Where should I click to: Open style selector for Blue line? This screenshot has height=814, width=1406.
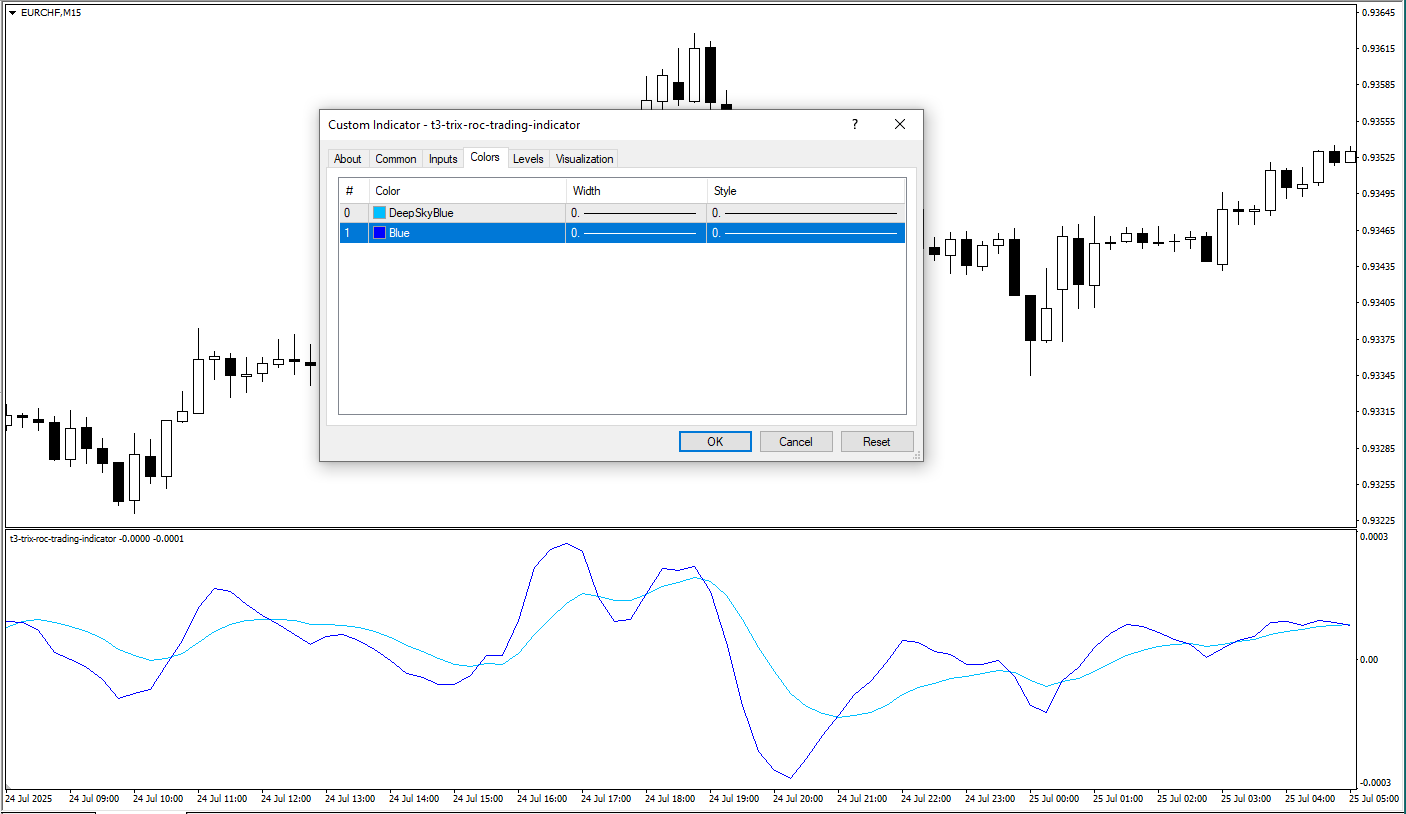tap(805, 233)
